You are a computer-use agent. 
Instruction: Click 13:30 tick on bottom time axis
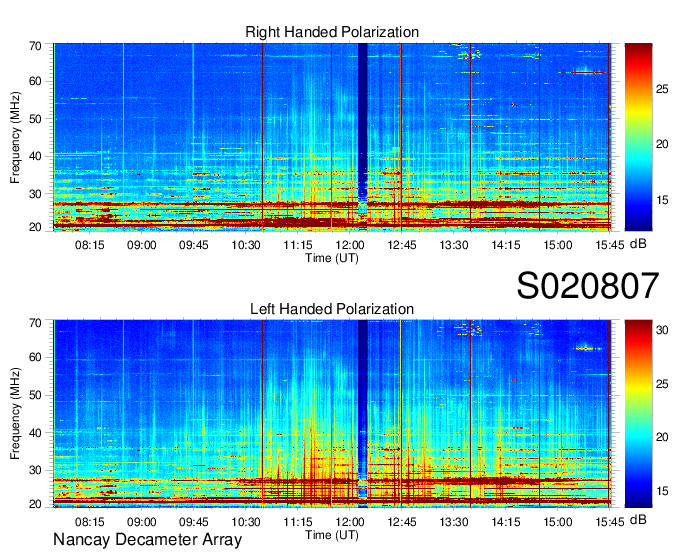click(454, 522)
